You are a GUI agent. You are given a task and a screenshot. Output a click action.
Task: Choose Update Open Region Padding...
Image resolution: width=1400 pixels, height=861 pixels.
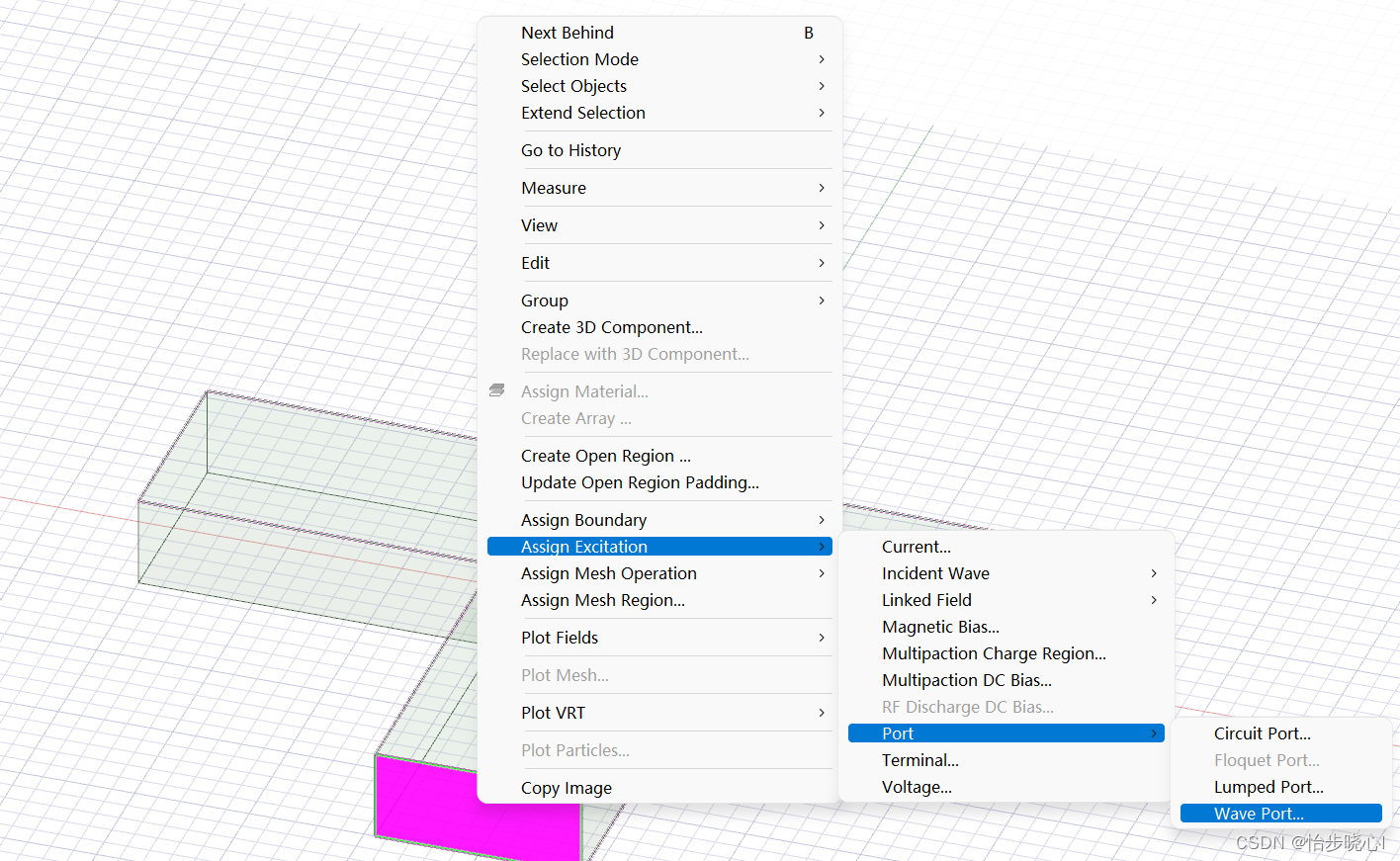659,482
